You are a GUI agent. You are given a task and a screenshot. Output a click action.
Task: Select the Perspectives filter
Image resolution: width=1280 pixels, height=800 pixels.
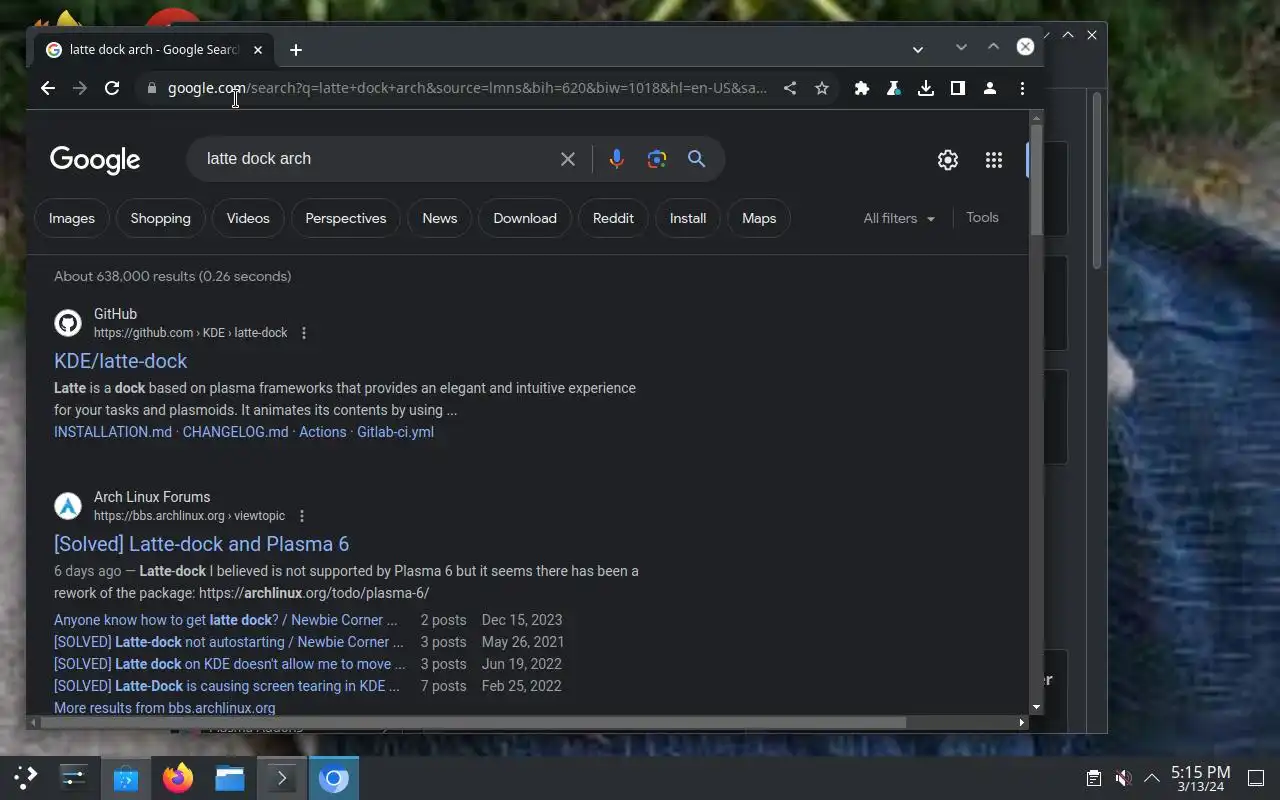(346, 218)
